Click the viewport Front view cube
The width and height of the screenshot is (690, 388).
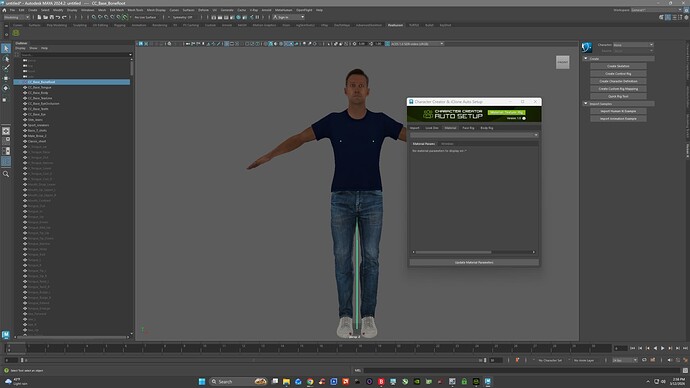coord(562,62)
